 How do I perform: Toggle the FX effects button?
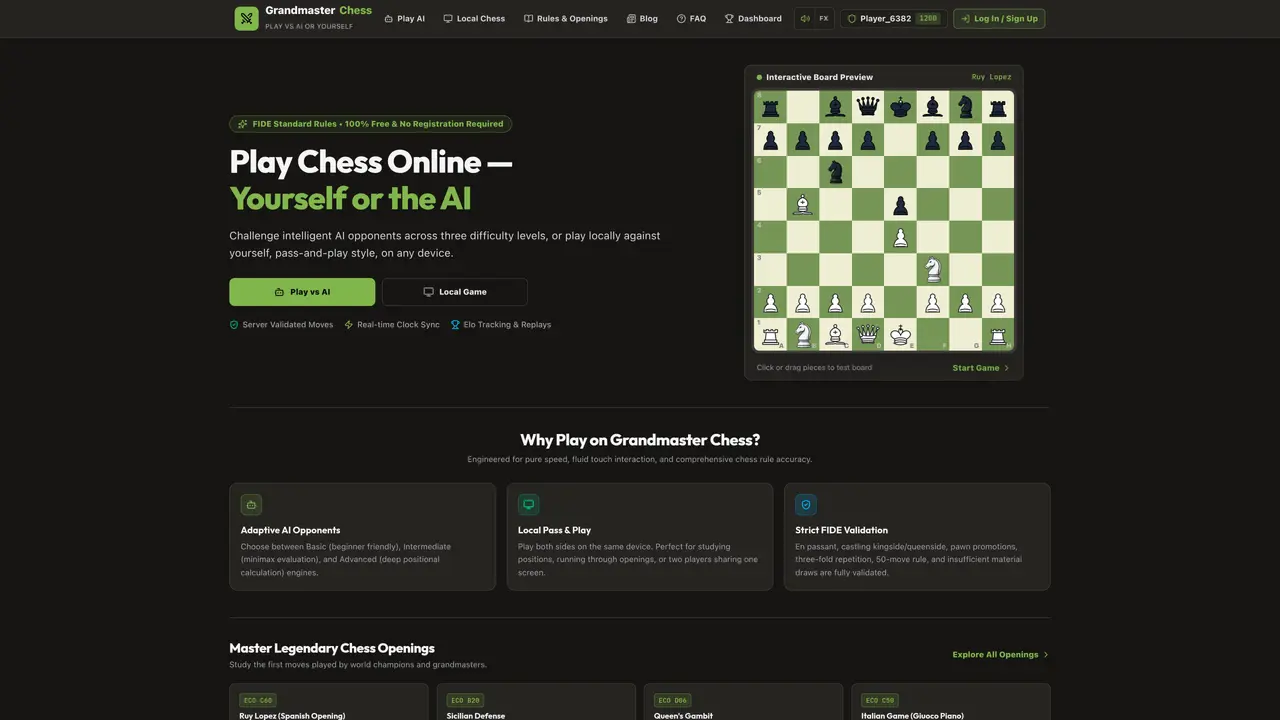823,18
